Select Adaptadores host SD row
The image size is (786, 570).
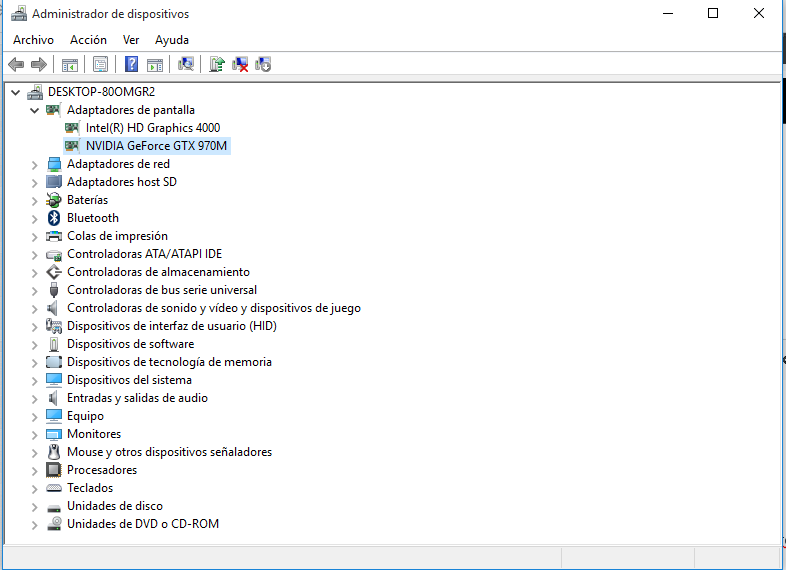[122, 182]
